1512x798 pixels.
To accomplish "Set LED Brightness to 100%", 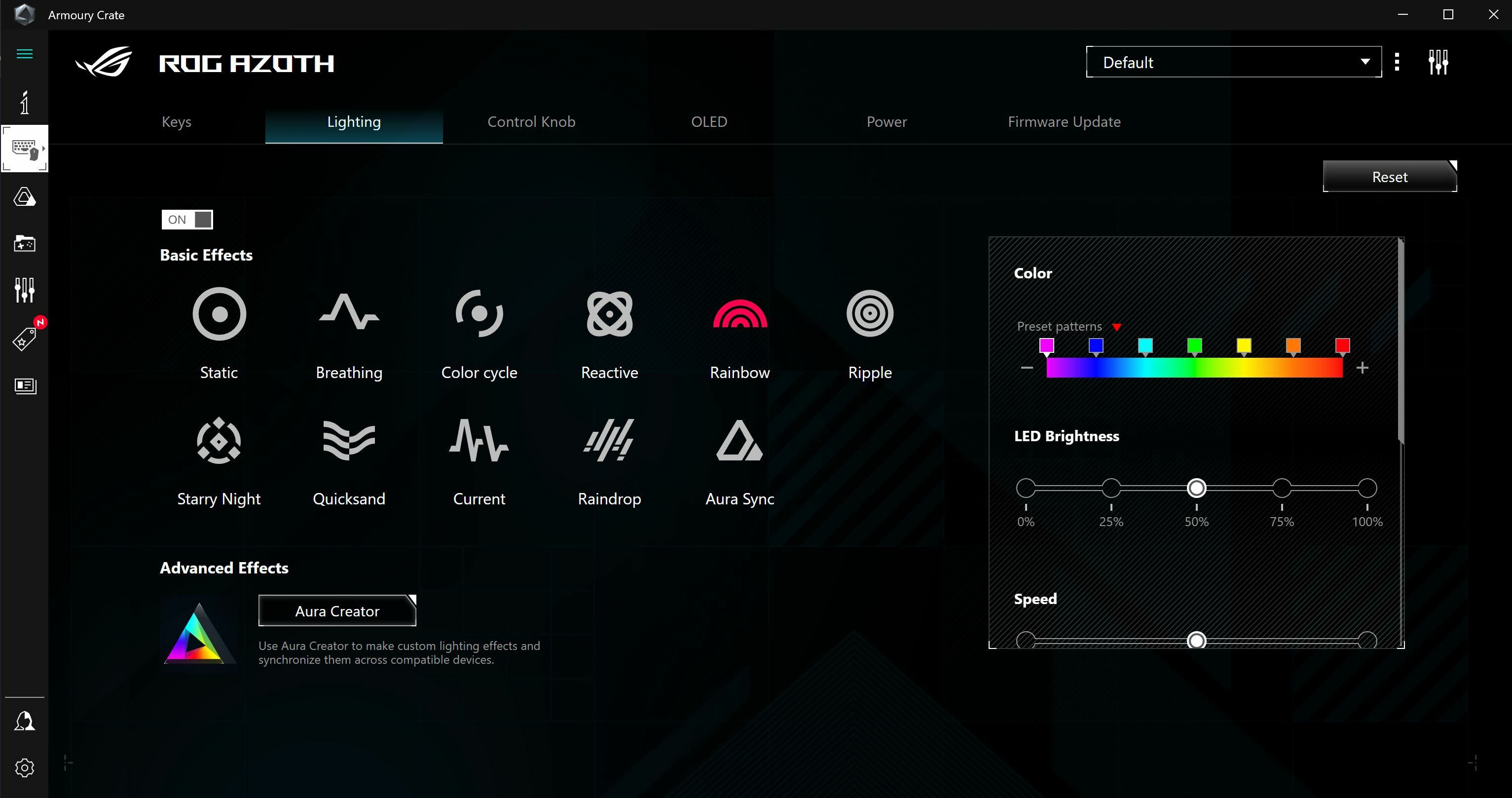I will (x=1367, y=488).
